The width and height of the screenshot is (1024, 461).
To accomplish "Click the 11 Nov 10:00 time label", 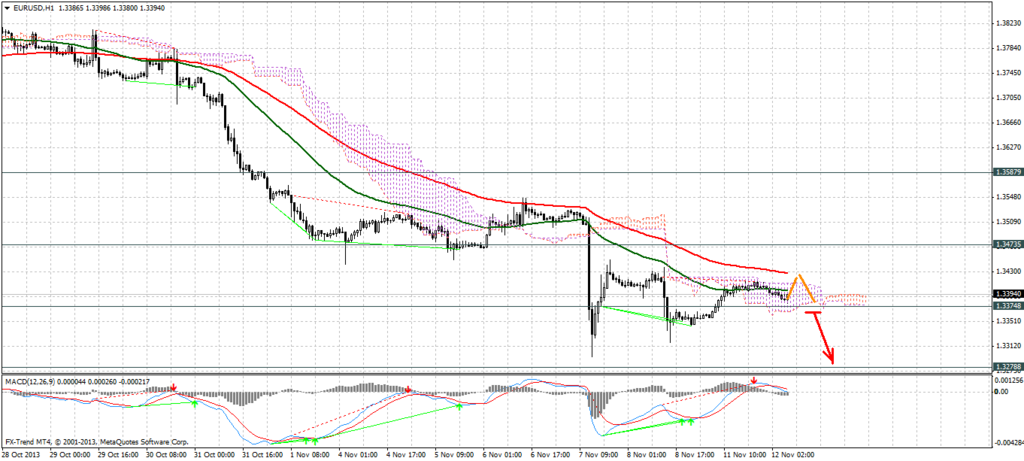I will (x=743, y=453).
